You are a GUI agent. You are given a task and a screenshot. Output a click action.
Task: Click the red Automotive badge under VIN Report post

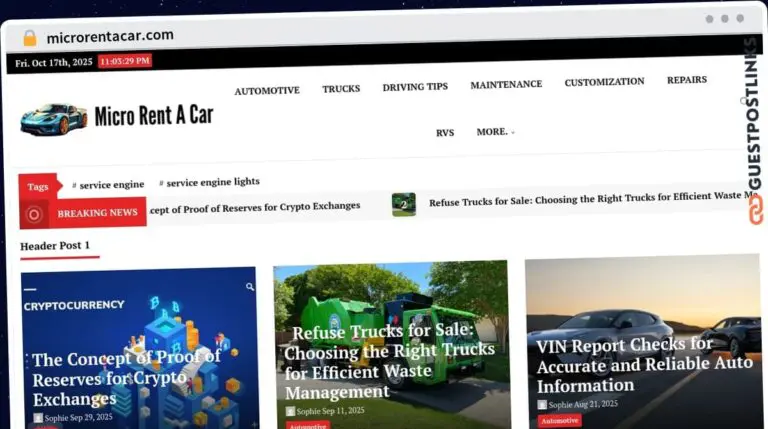click(560, 421)
